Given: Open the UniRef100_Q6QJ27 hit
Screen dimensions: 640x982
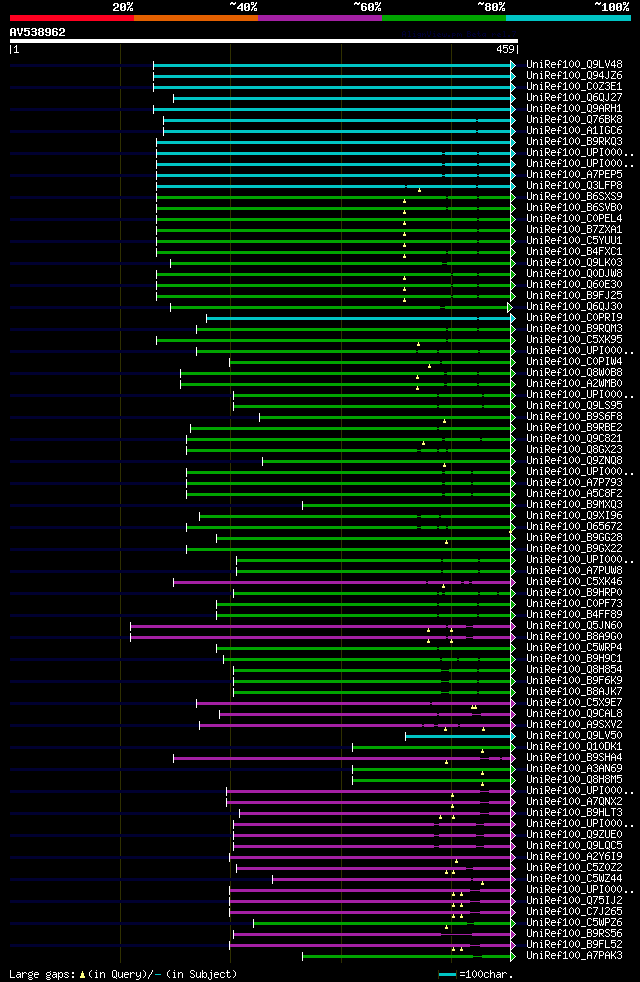Looking at the screenshot, I should pos(574,98).
